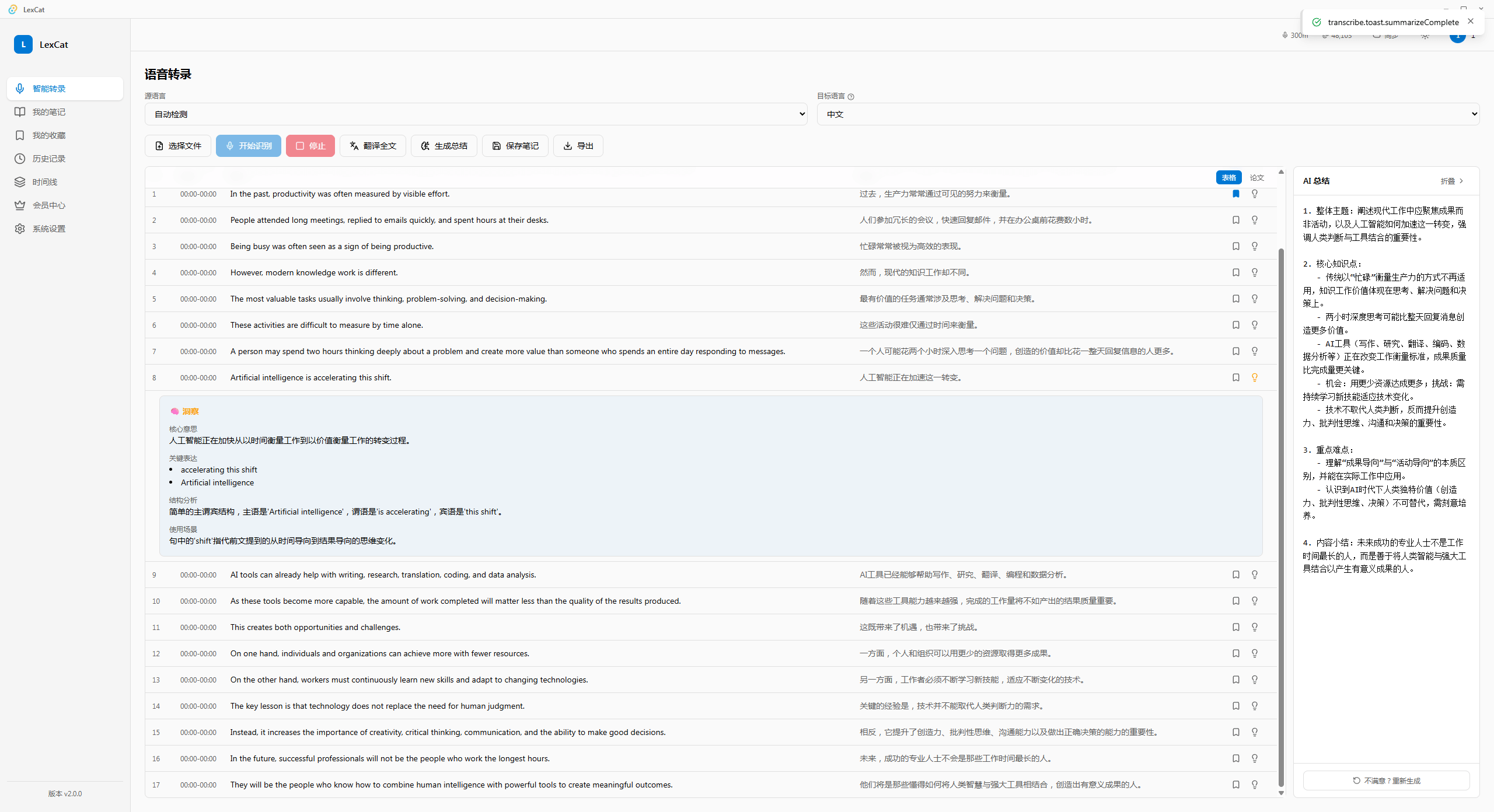Switch to the 表格 view tab

click(x=1228, y=178)
